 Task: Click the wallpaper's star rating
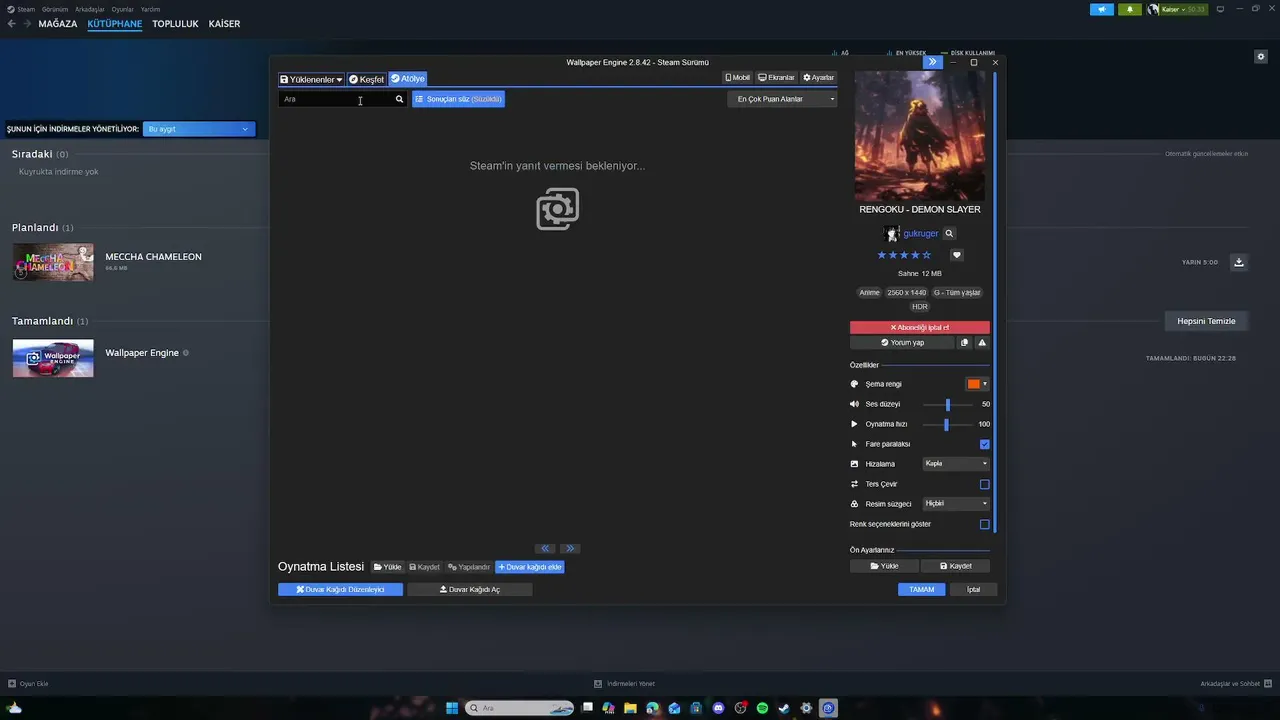pos(904,255)
